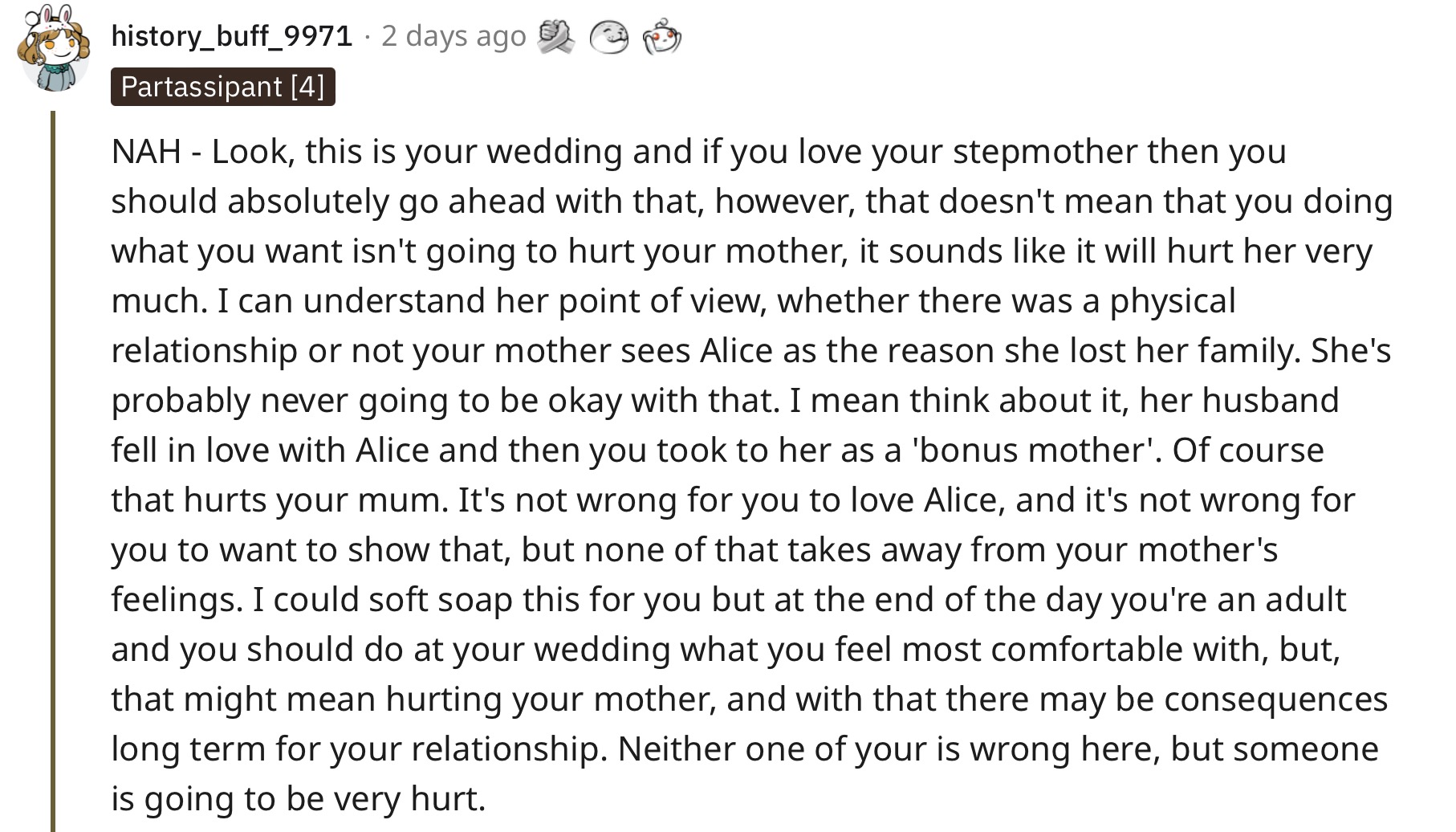Click the smiling seal award icon
This screenshot has width=1456, height=832.
click(x=609, y=37)
